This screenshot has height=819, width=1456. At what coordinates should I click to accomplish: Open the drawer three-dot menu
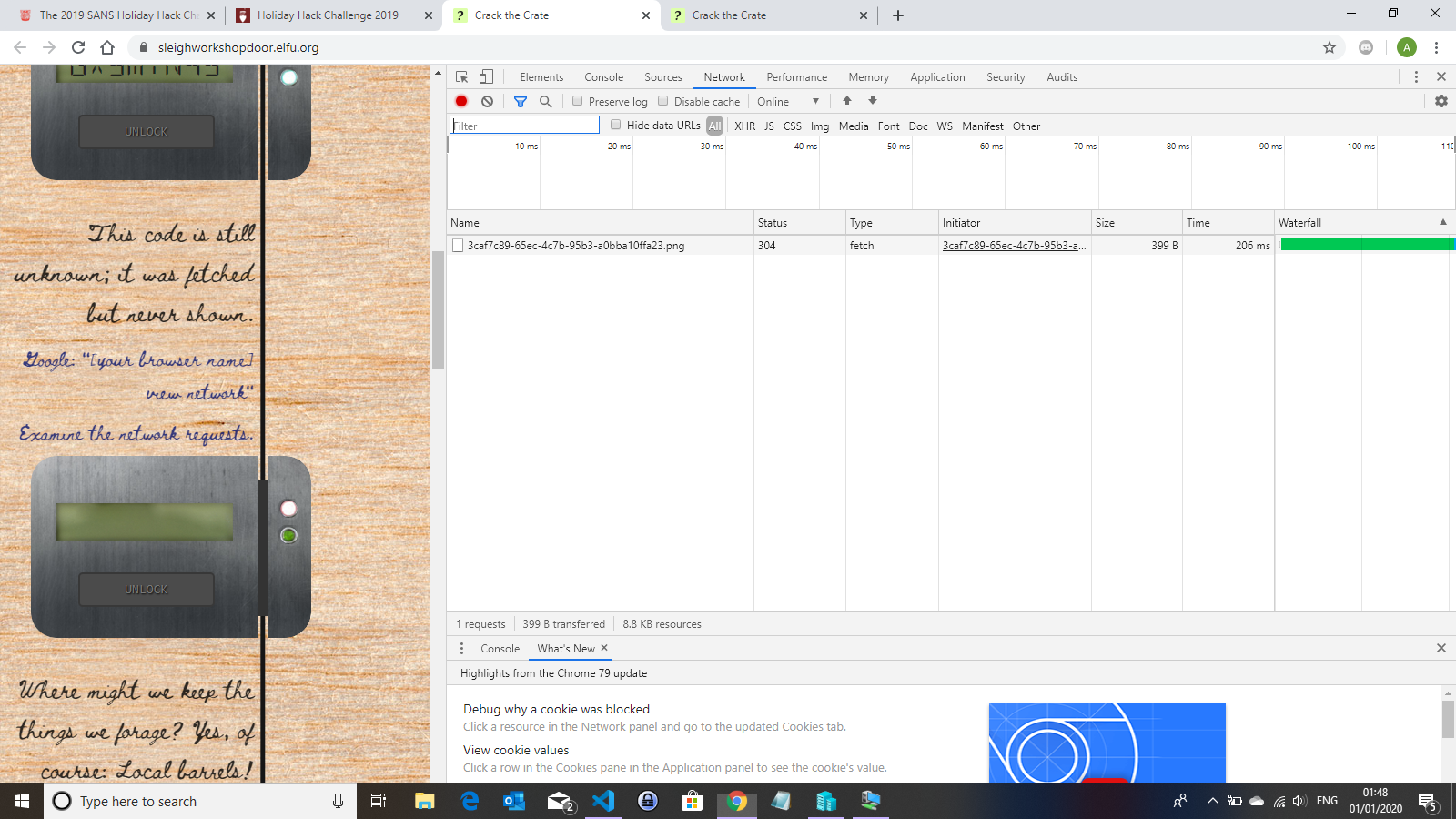point(461,648)
